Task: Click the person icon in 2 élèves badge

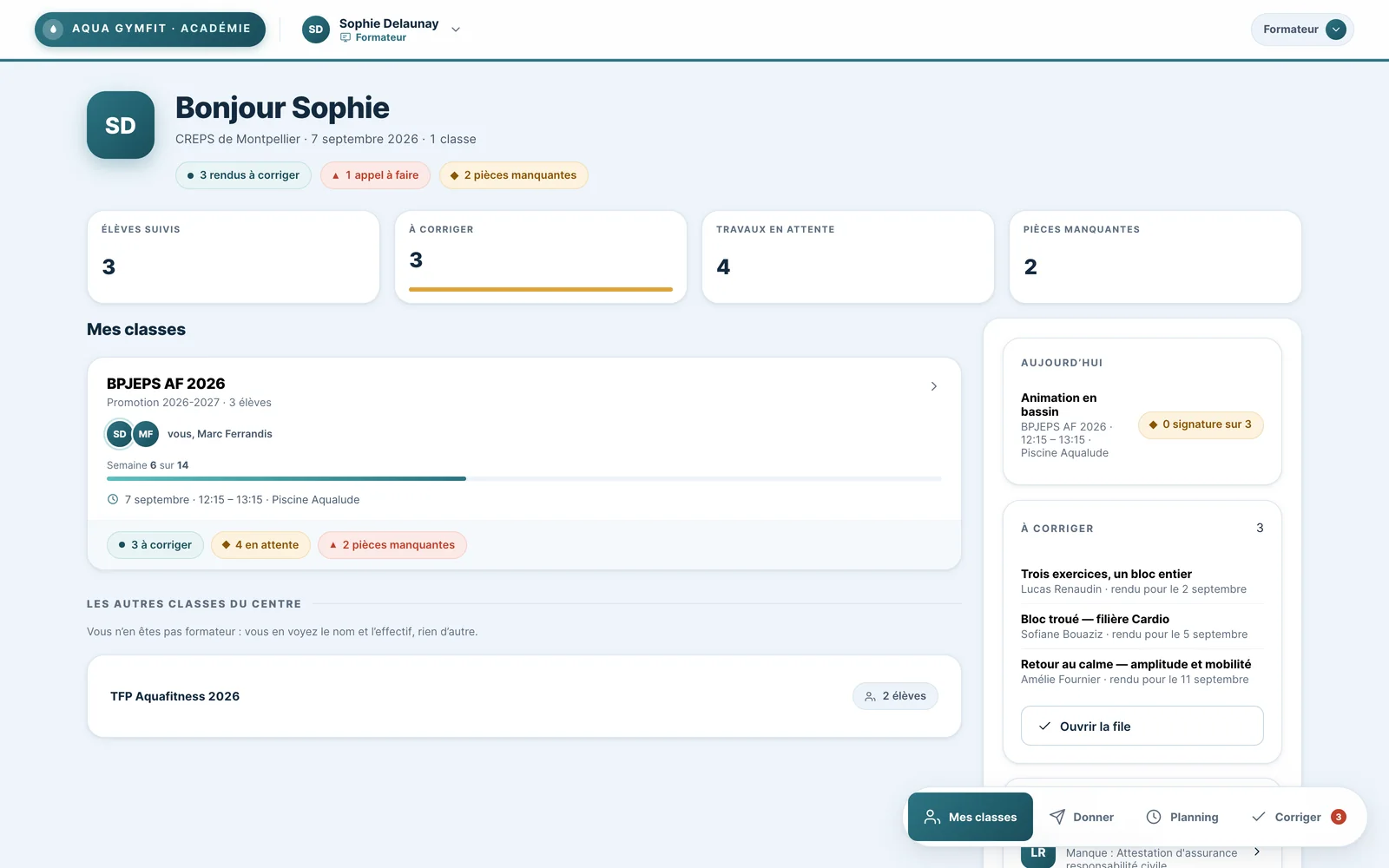Action: (x=870, y=696)
